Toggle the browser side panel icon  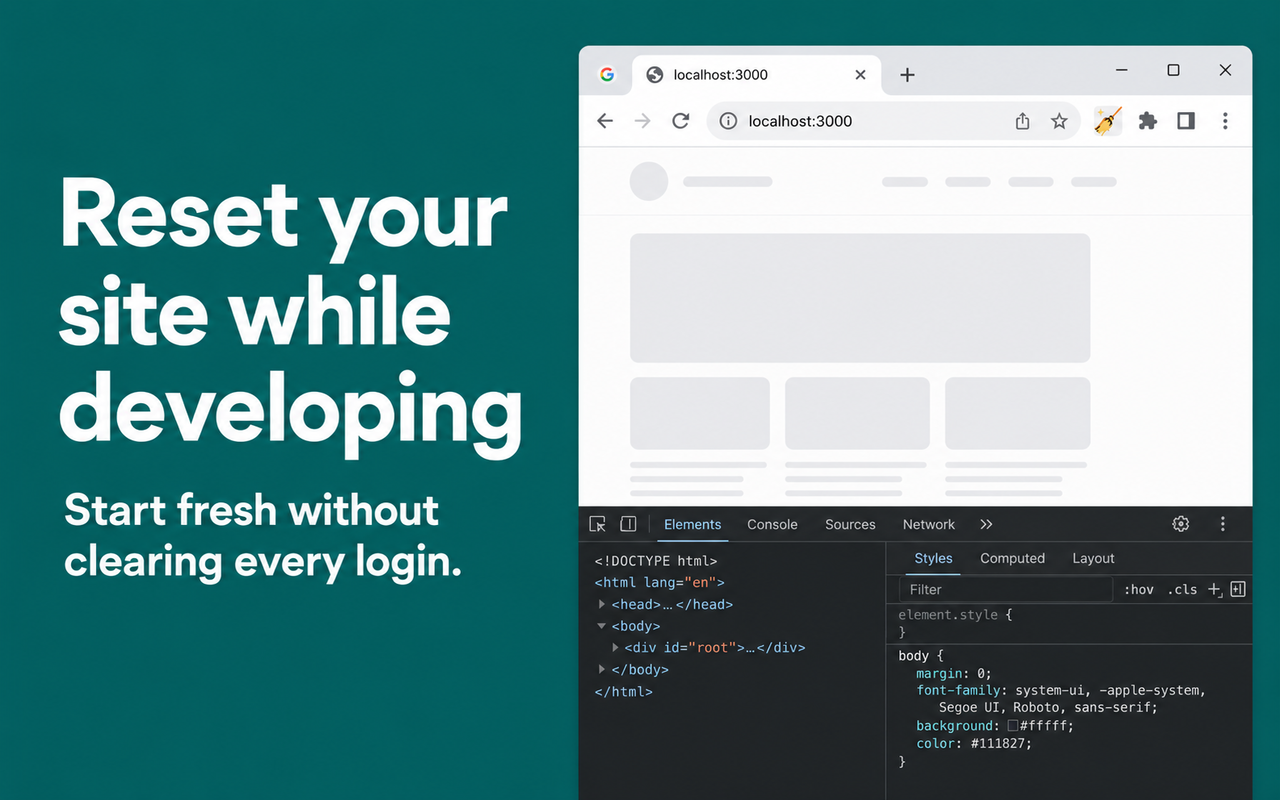1186,121
